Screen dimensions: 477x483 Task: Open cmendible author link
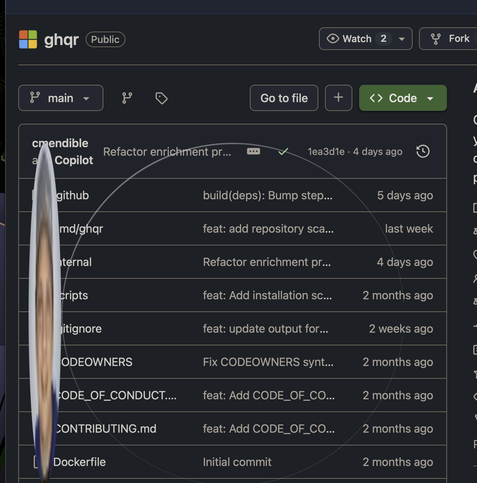60,143
